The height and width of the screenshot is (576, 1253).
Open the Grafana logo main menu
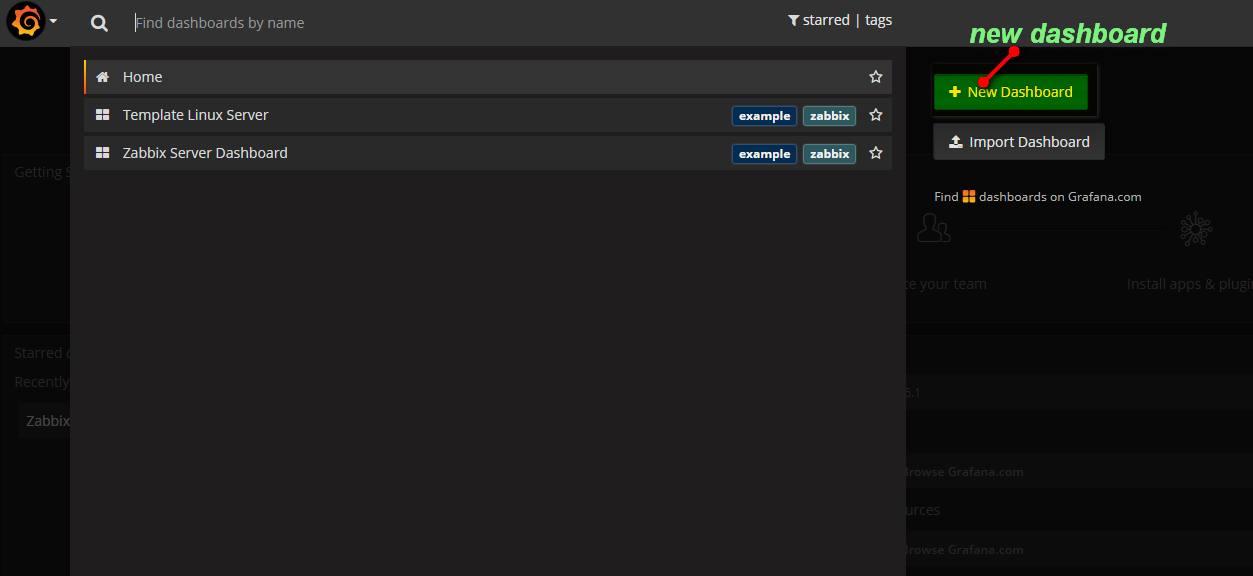point(26,21)
